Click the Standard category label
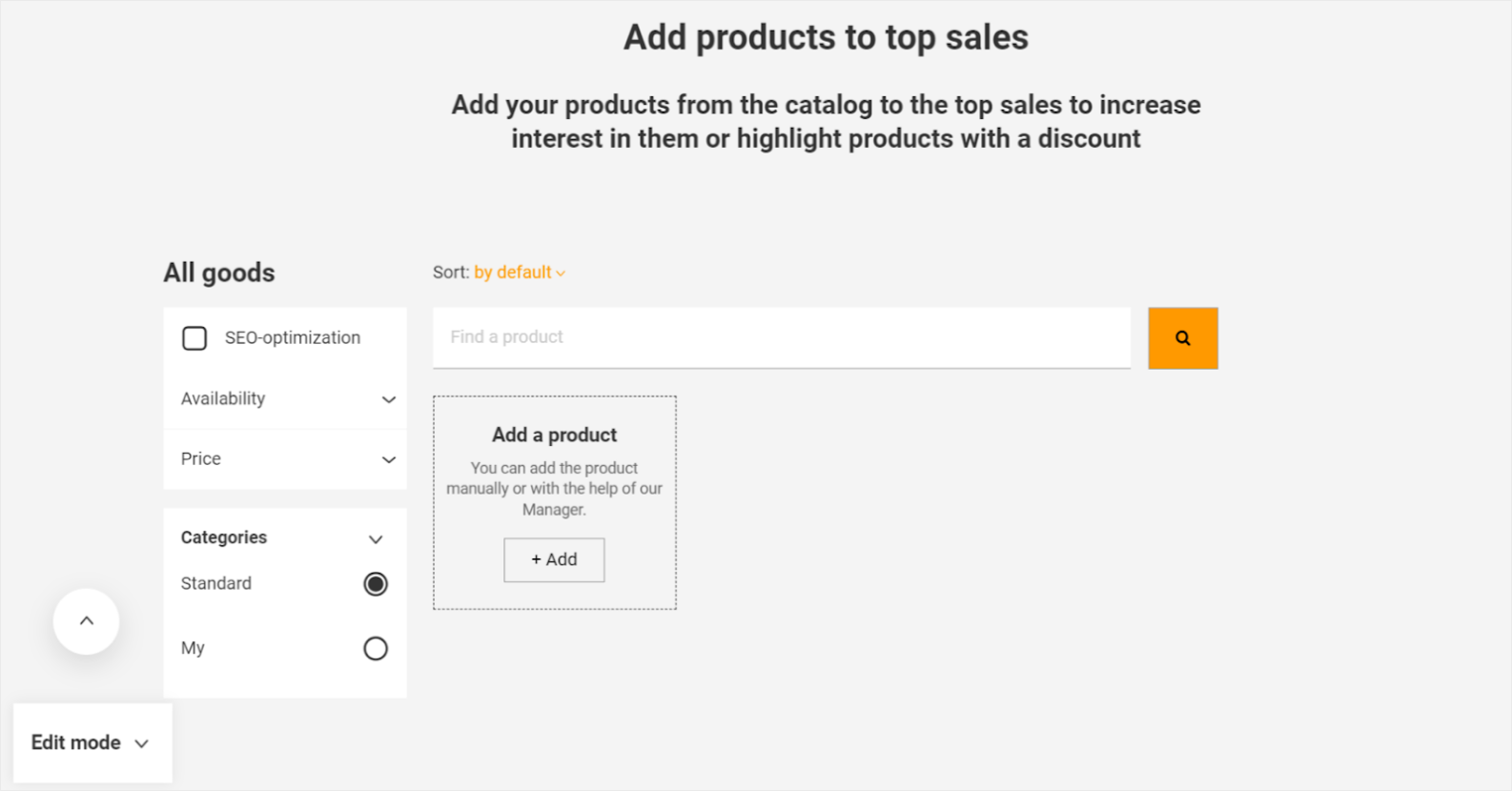The height and width of the screenshot is (791, 1512). click(216, 583)
